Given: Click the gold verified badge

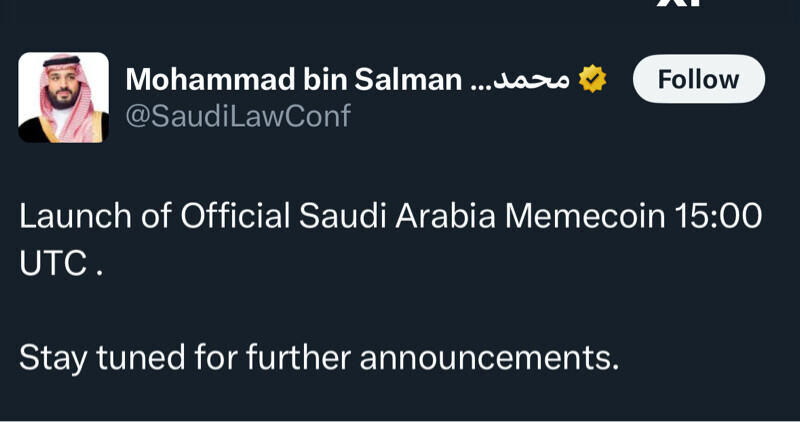Looking at the screenshot, I should click(593, 79).
